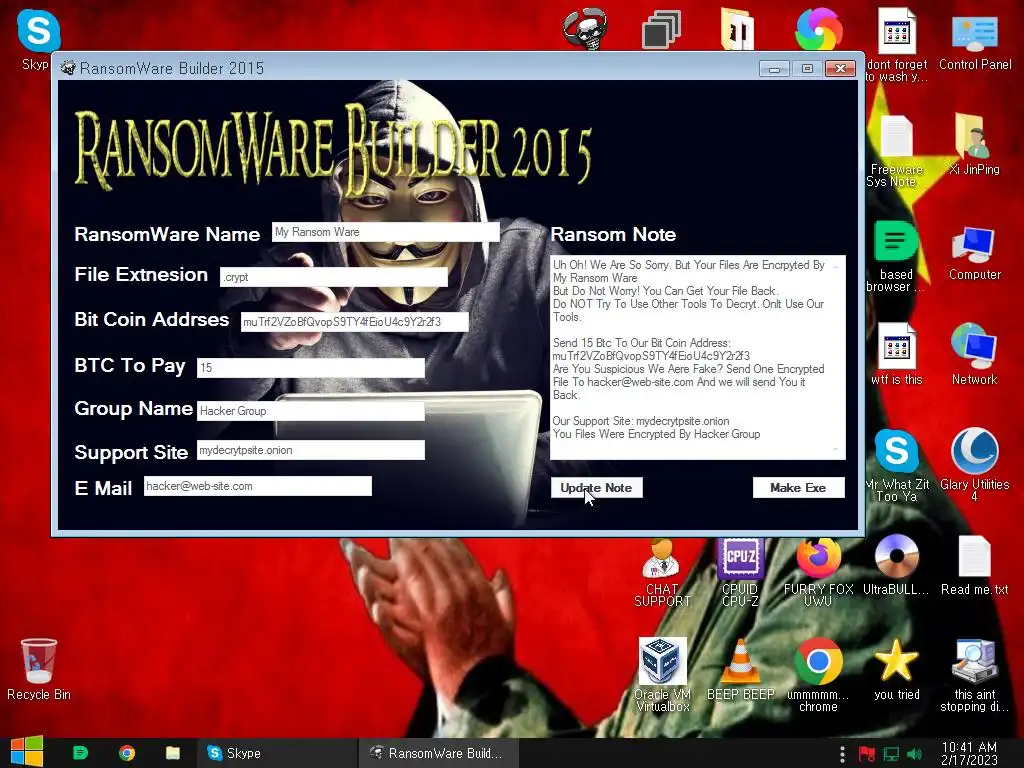Open 'this aint stopping di...' desktop icon
The height and width of the screenshot is (768, 1024).
(x=974, y=675)
